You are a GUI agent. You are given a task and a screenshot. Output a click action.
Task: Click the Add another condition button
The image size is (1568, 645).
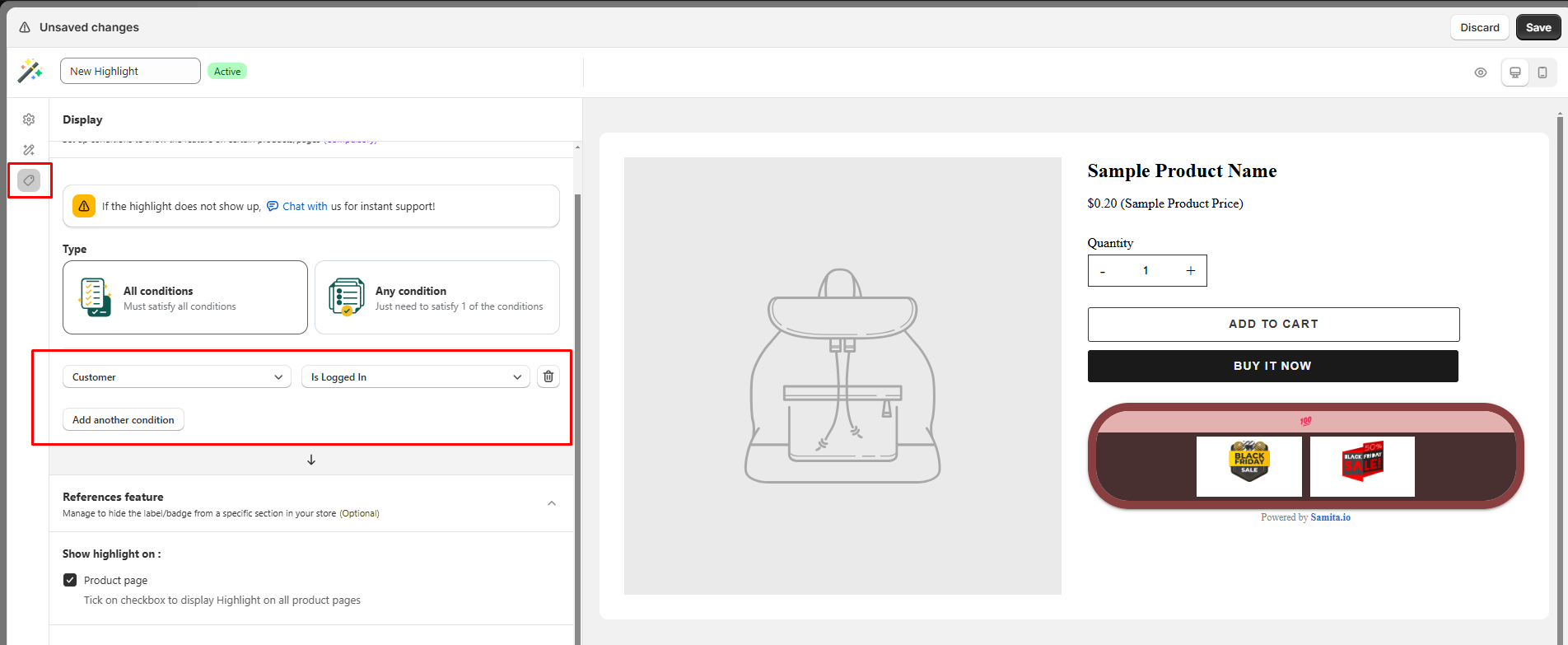tap(124, 419)
